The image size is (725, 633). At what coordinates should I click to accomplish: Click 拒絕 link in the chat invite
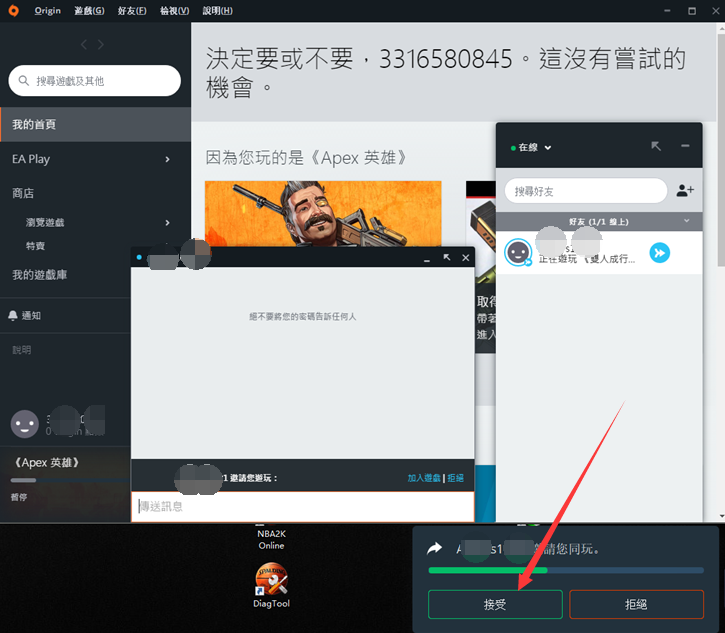tap(455, 478)
